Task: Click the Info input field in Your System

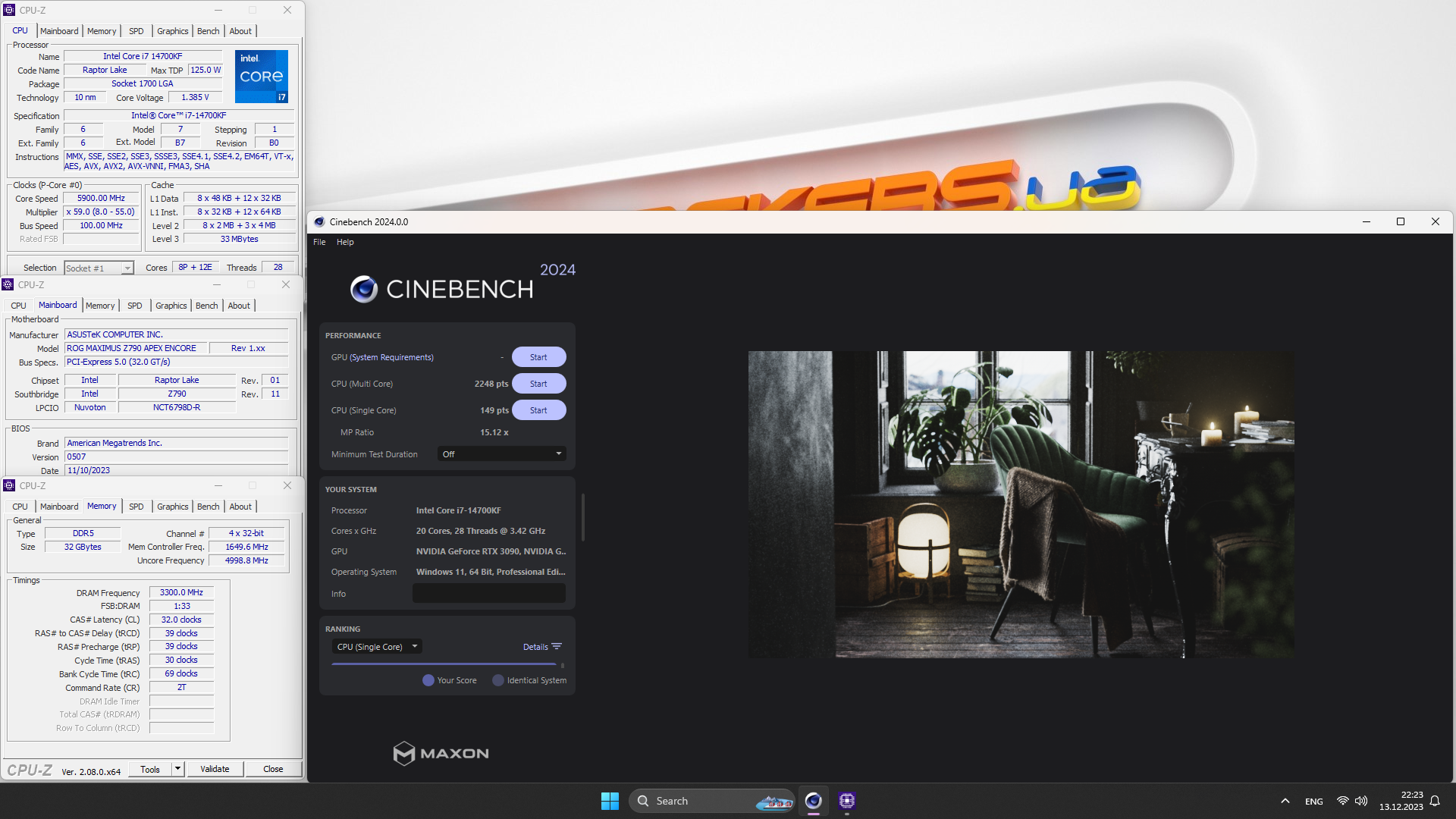Action: pyautogui.click(x=489, y=594)
